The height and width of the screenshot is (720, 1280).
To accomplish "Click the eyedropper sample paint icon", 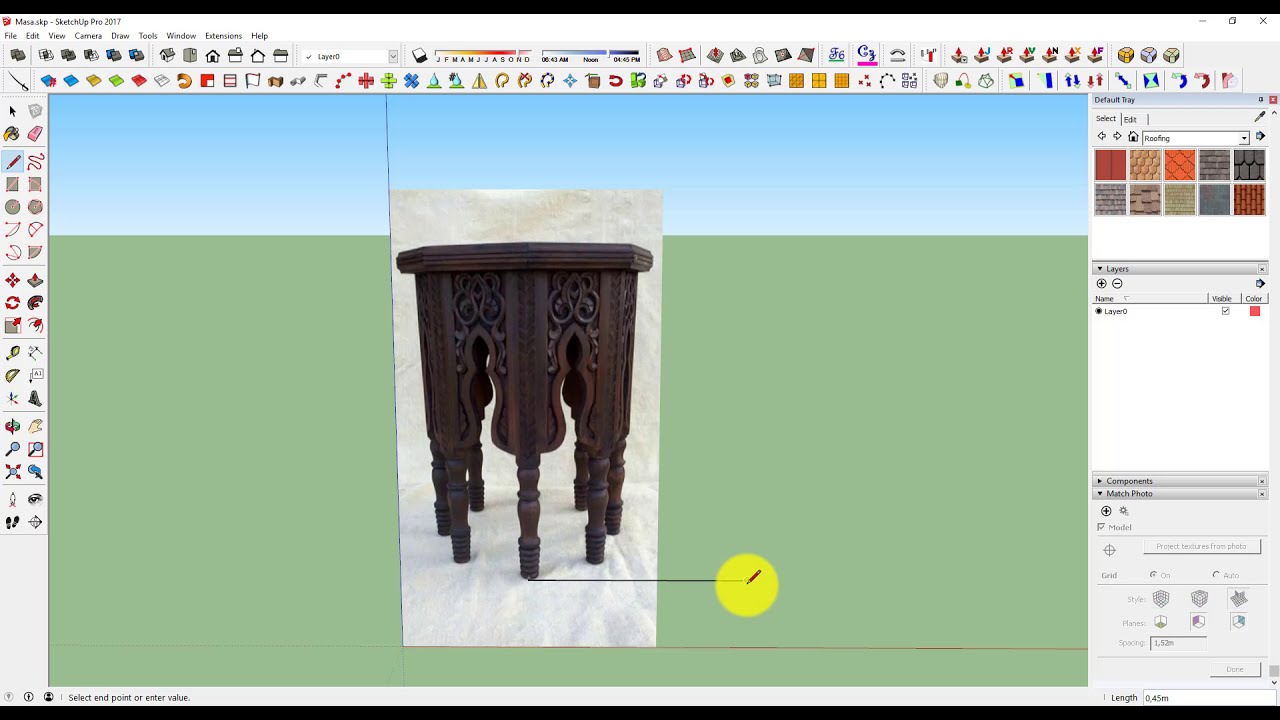I will [1260, 118].
